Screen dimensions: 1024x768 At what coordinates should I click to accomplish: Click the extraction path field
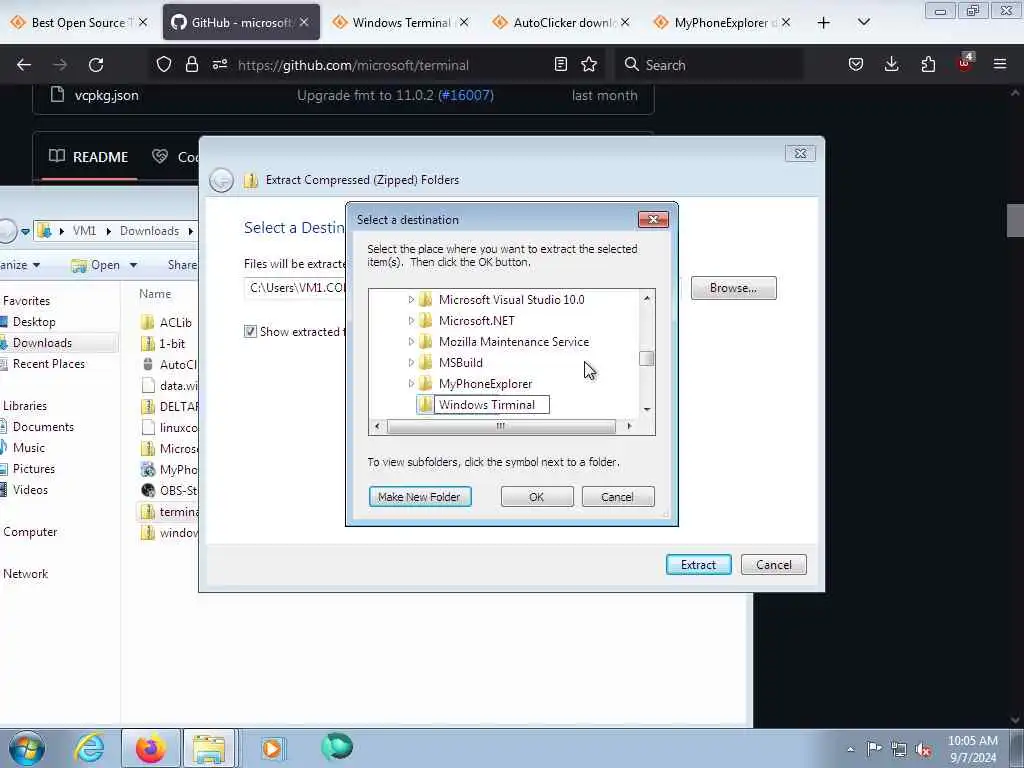point(295,288)
